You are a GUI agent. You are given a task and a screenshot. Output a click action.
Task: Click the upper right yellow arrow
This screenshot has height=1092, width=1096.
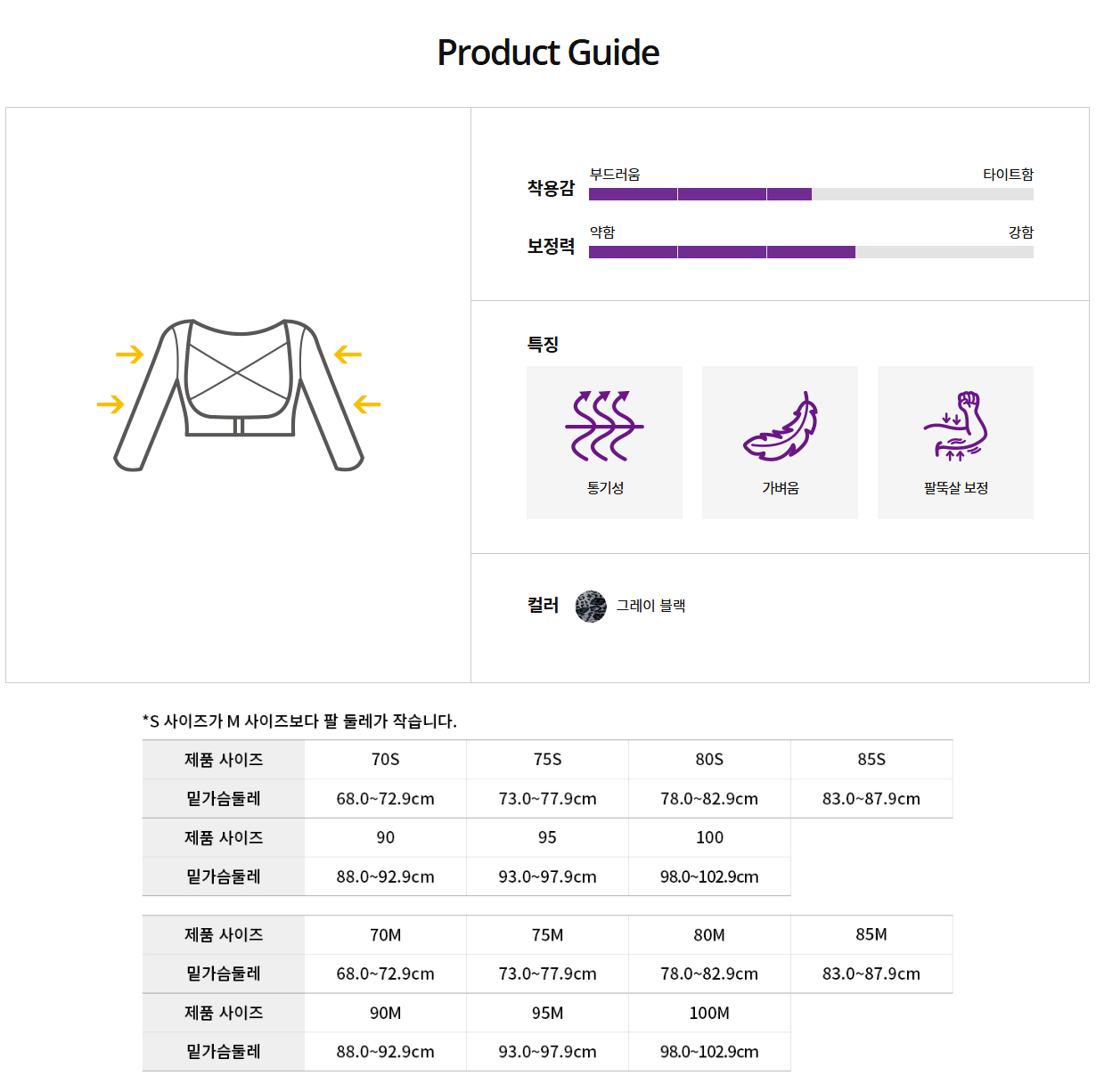(x=348, y=354)
